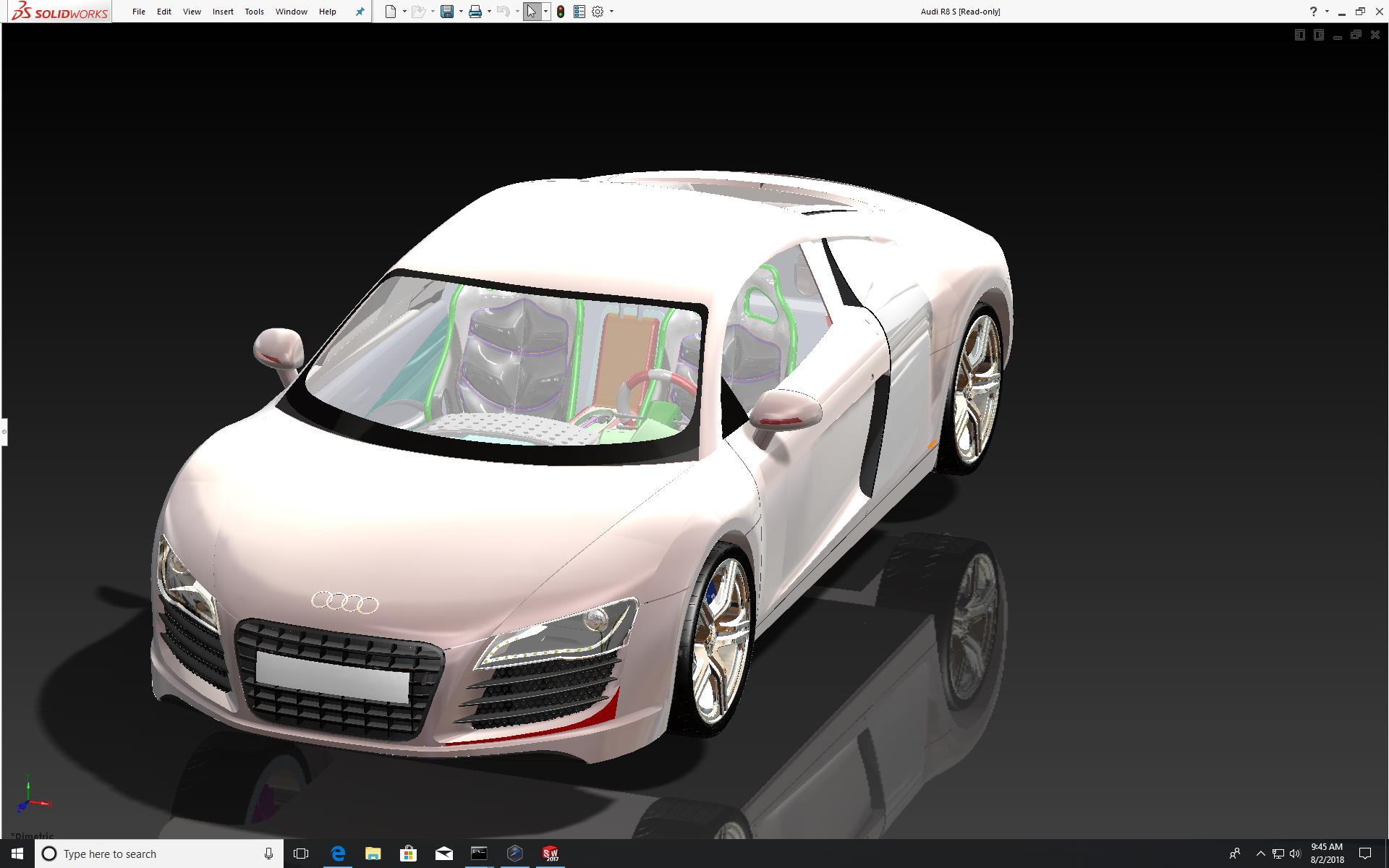Viewport: 1389px width, 868px height.
Task: Expand the Options gear dropdown arrow
Action: click(x=611, y=12)
